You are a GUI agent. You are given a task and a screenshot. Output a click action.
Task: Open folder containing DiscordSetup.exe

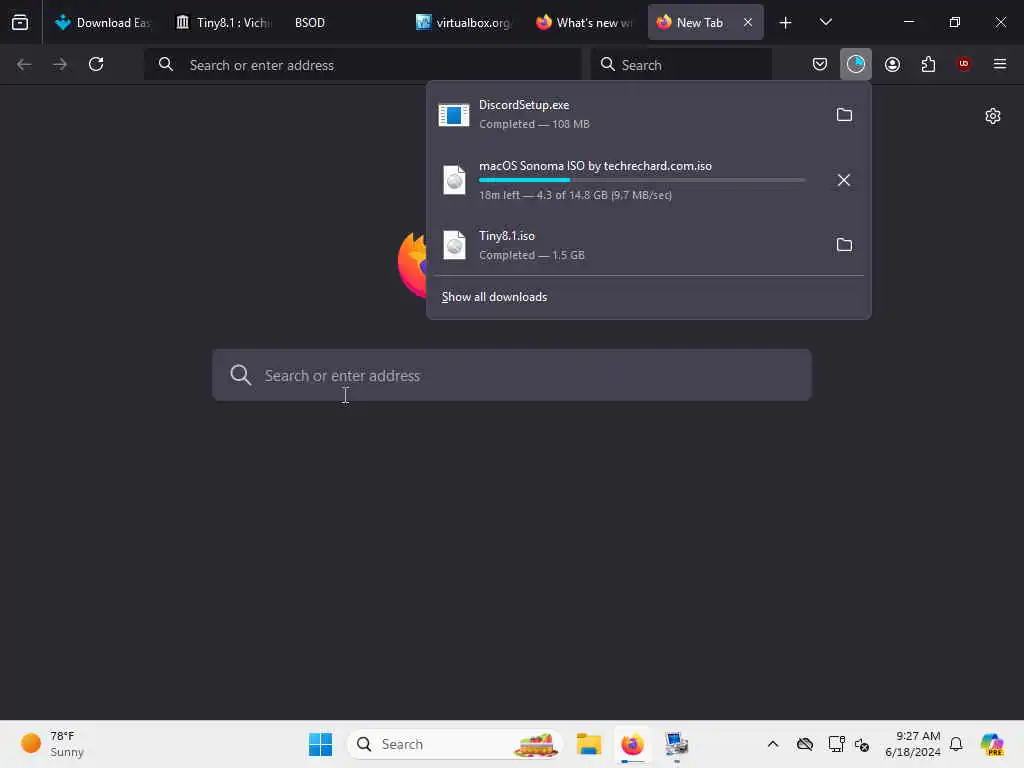[x=844, y=114]
